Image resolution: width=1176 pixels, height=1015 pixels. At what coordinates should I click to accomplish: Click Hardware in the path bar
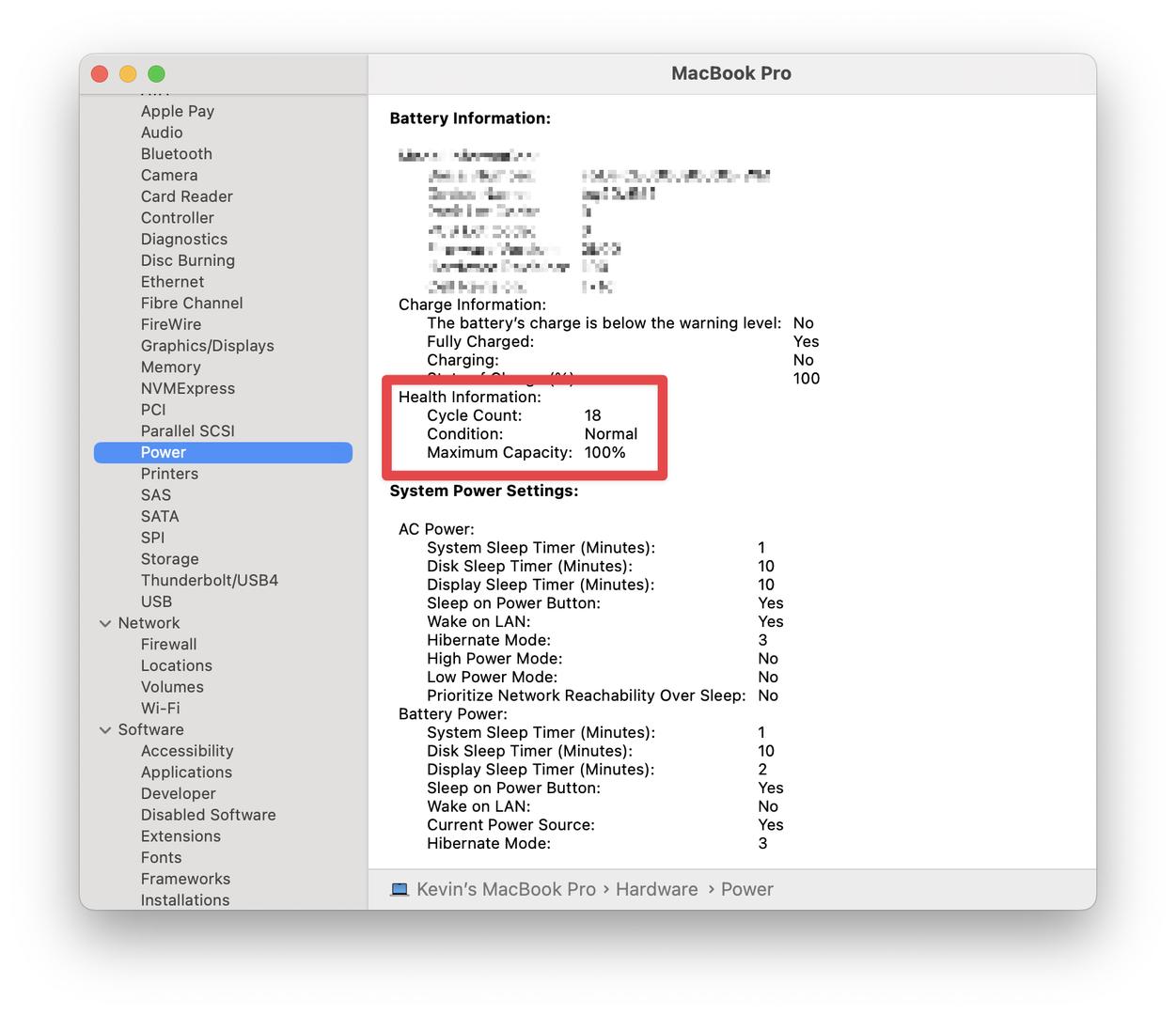[x=656, y=889]
